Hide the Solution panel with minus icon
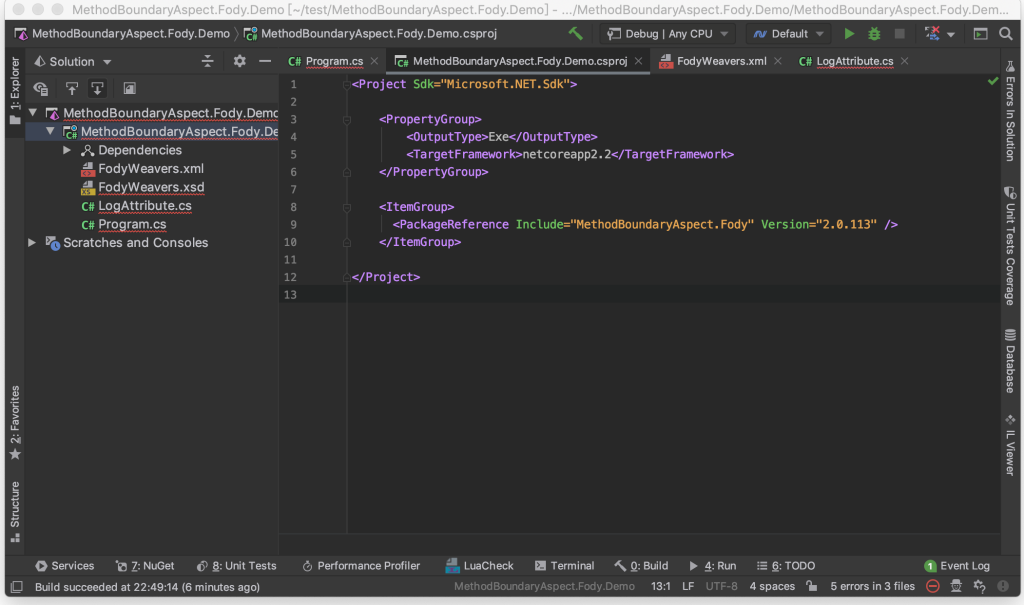Viewport: 1024px width, 605px height. pos(265,61)
